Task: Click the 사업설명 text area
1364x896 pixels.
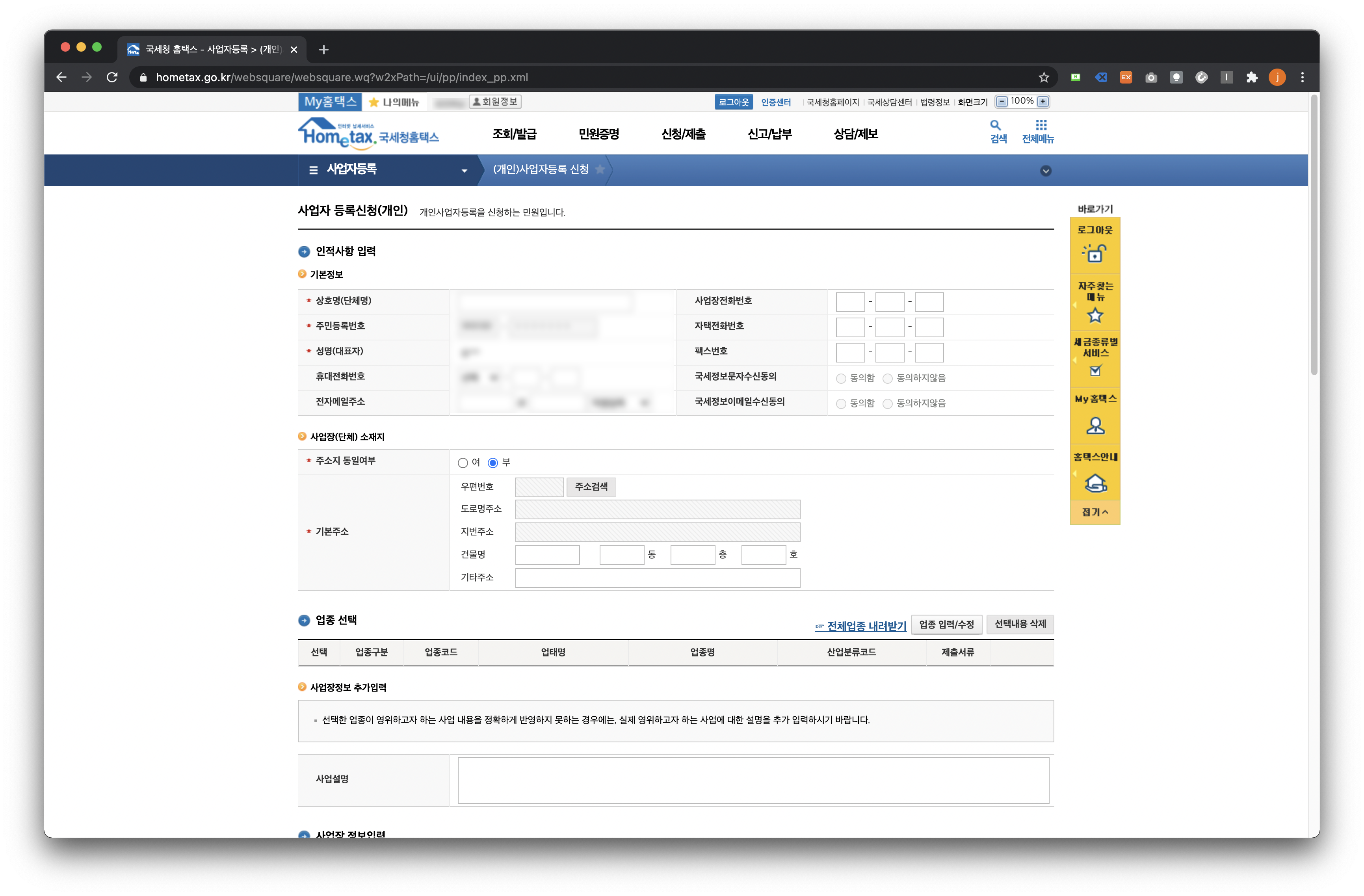Action: tap(753, 780)
